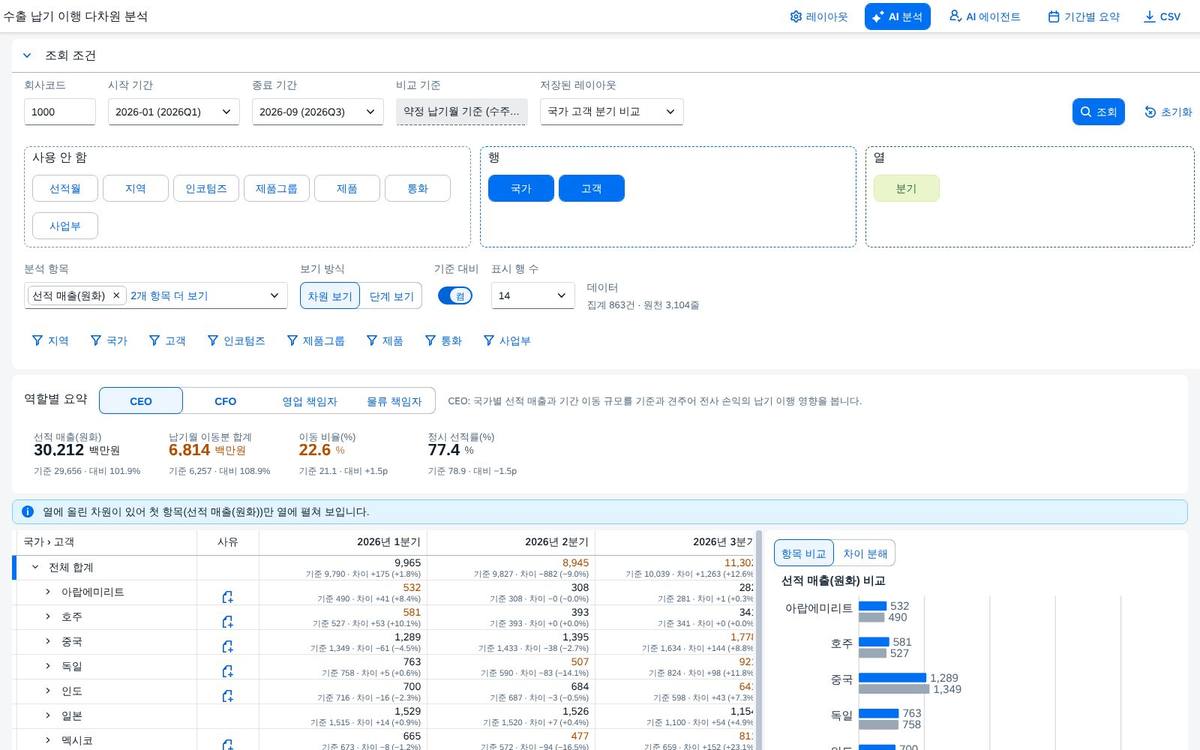This screenshot has width=1200, height=750.
Task: Expand the 독일 row
Action: tap(47, 666)
